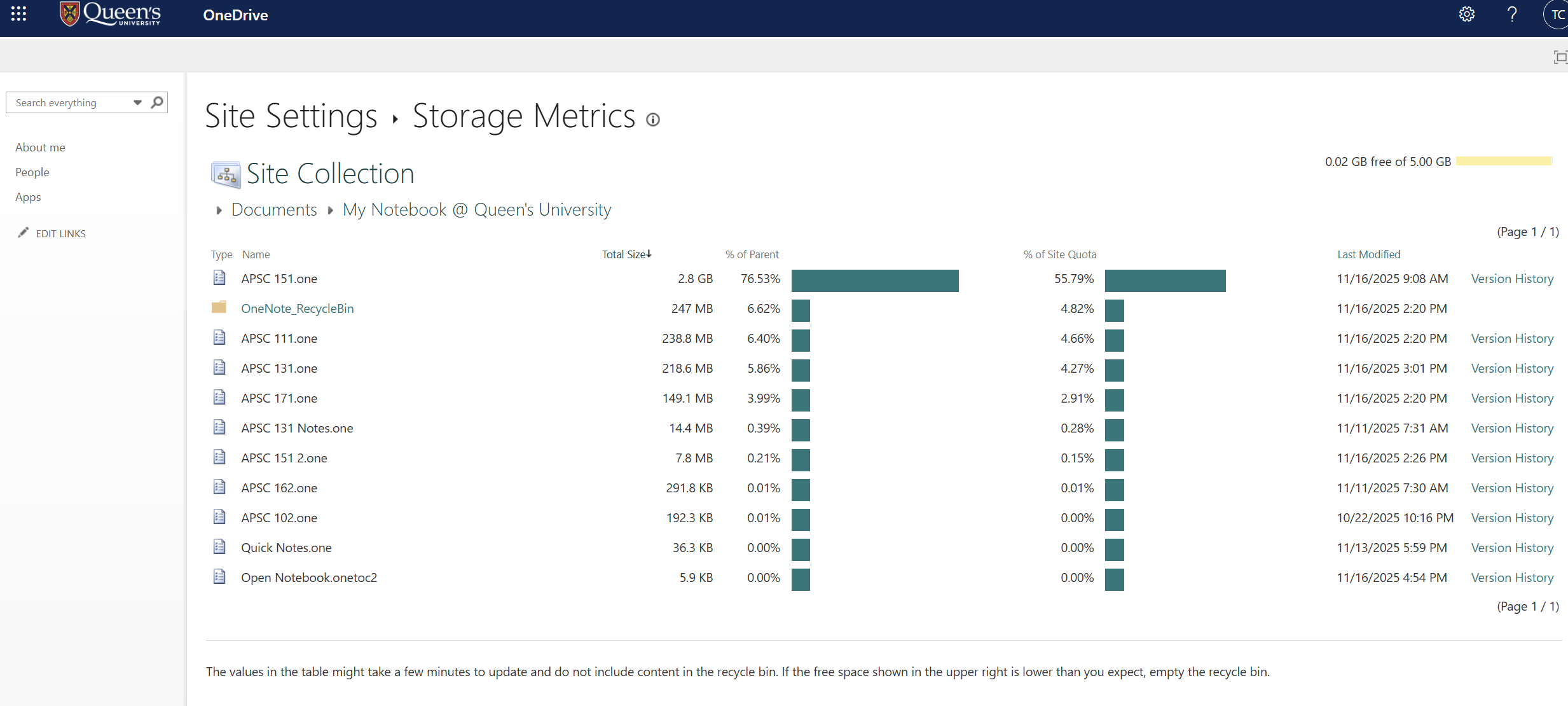Click the '2.8 GB' total size value
Viewport: 1568px width, 706px height.
[x=695, y=279]
